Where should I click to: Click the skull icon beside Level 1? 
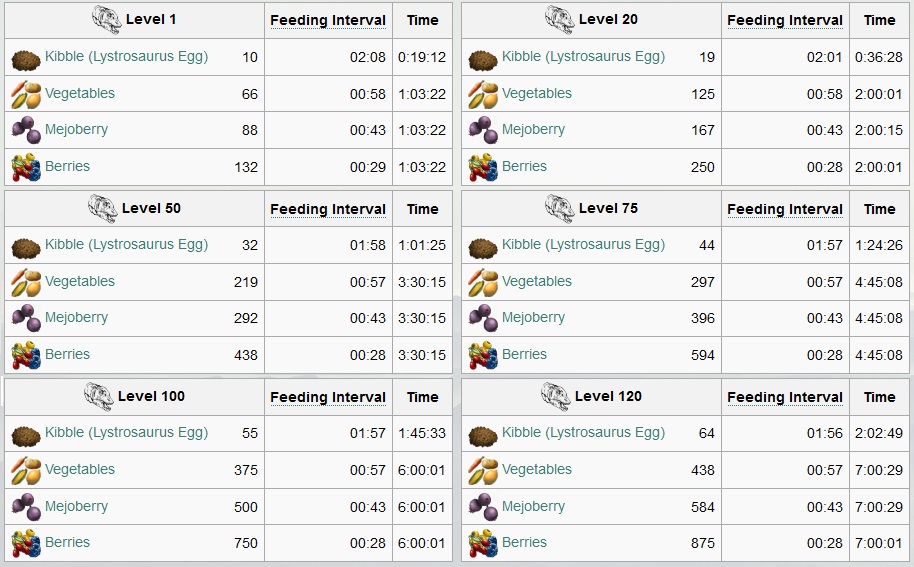click(107, 19)
